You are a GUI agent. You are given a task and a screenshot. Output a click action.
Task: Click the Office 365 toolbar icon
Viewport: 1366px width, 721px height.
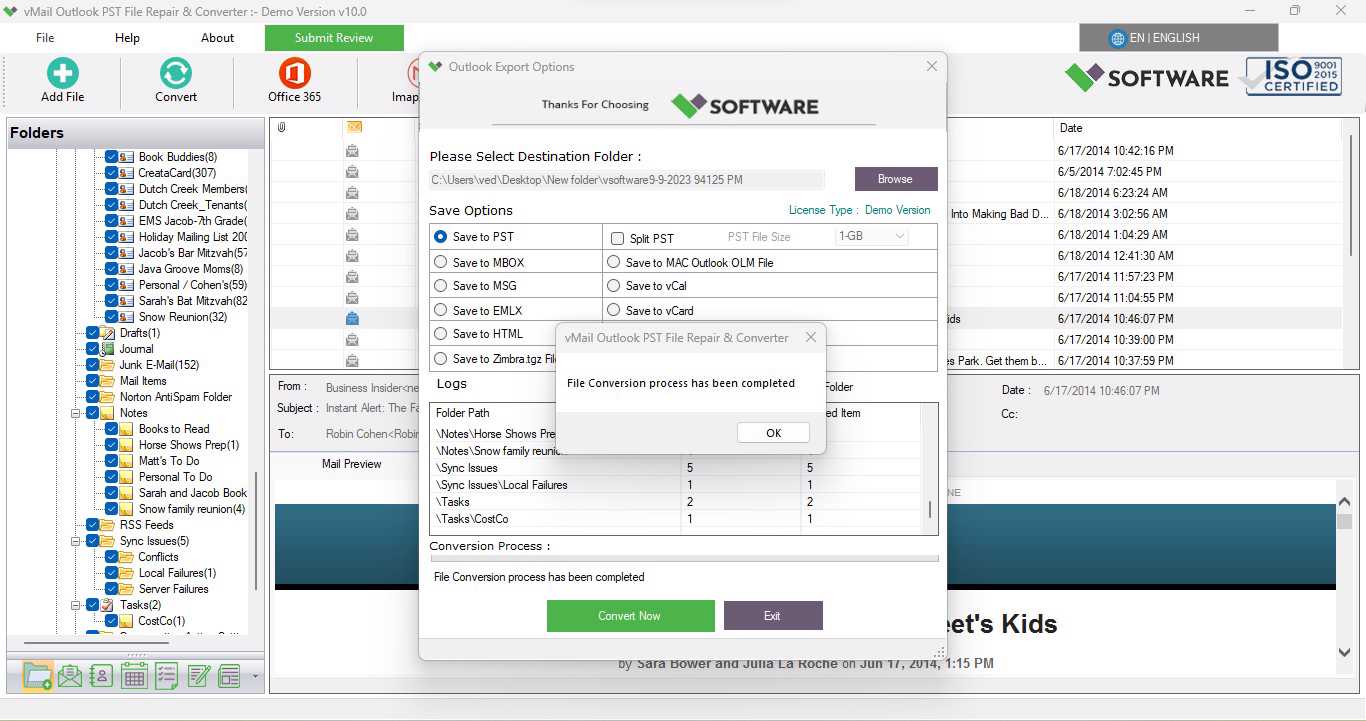[294, 73]
